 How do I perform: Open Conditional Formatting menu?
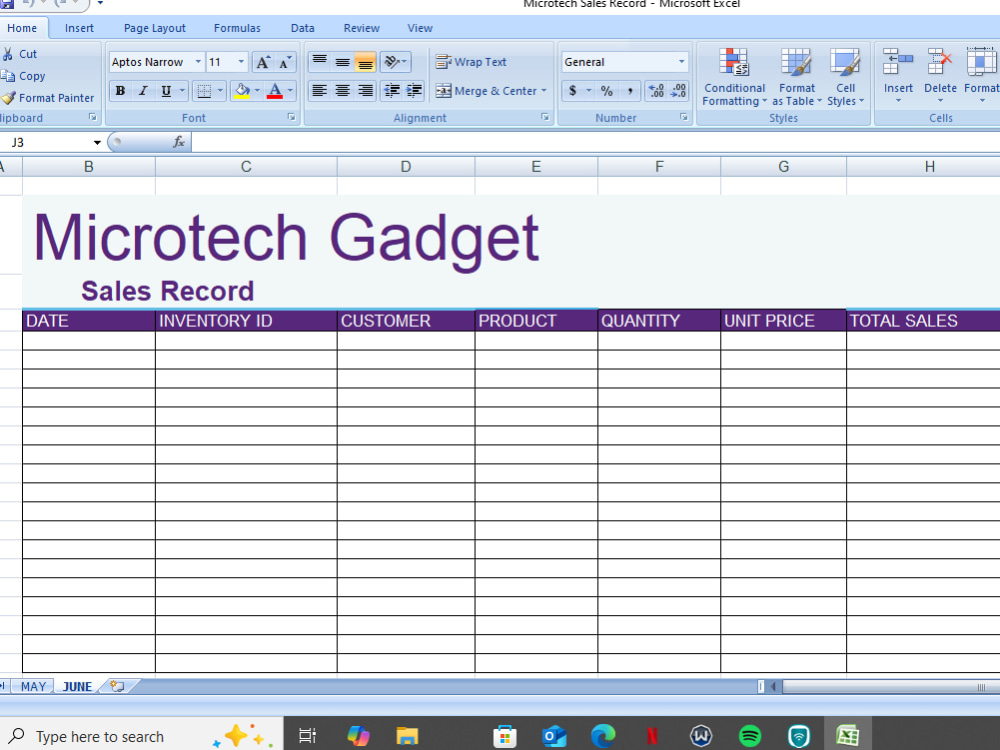[734, 77]
